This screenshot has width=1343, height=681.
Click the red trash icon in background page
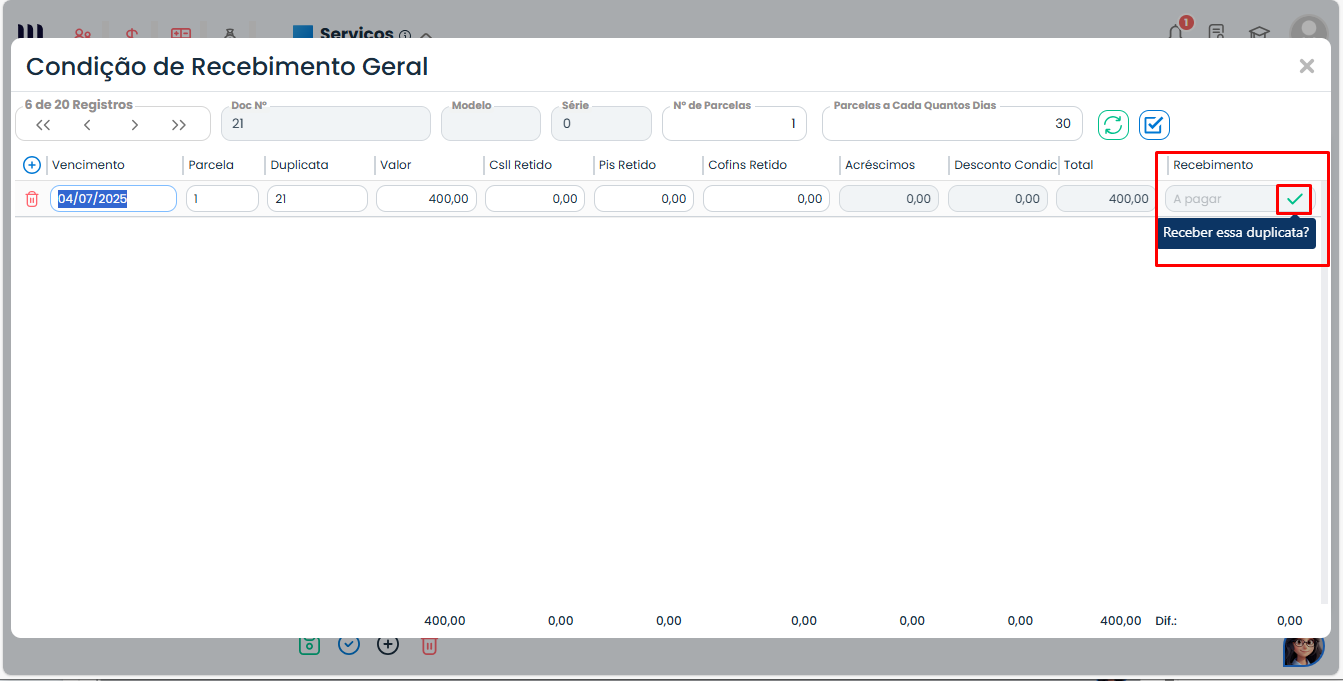coord(429,646)
